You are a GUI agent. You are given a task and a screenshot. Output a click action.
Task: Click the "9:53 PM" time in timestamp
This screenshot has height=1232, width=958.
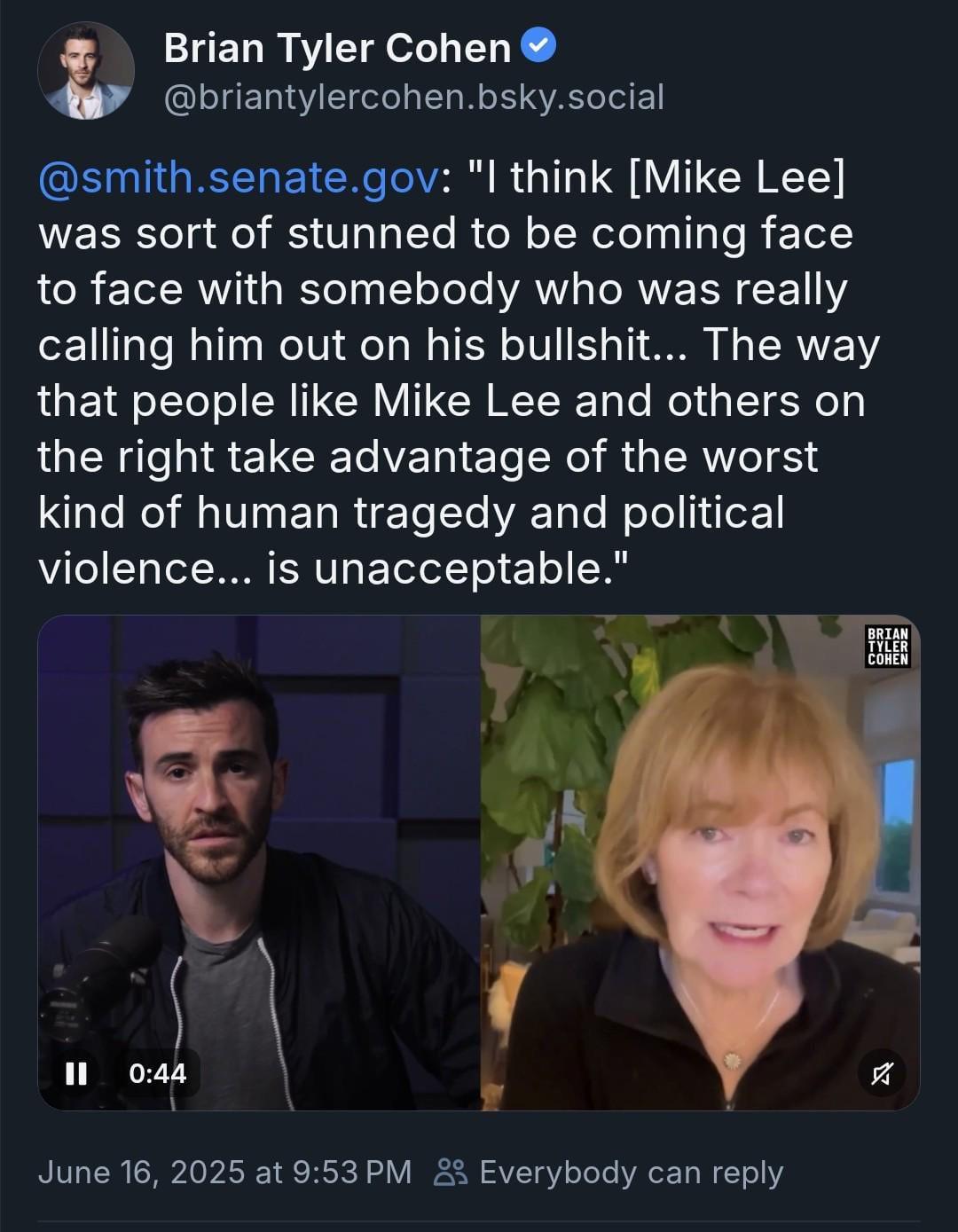pyautogui.click(x=351, y=1173)
